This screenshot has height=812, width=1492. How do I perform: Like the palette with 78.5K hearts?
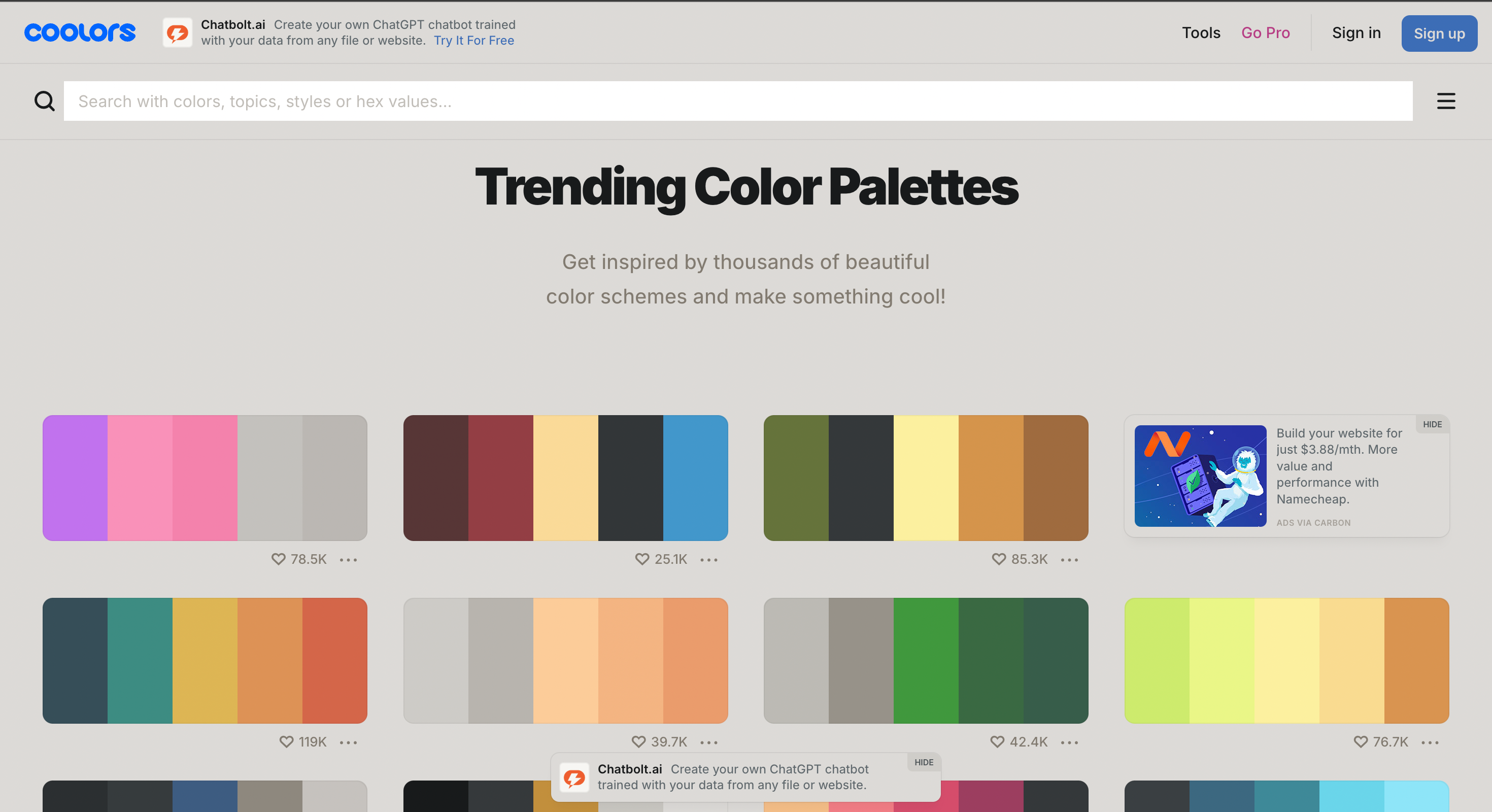[x=279, y=559]
